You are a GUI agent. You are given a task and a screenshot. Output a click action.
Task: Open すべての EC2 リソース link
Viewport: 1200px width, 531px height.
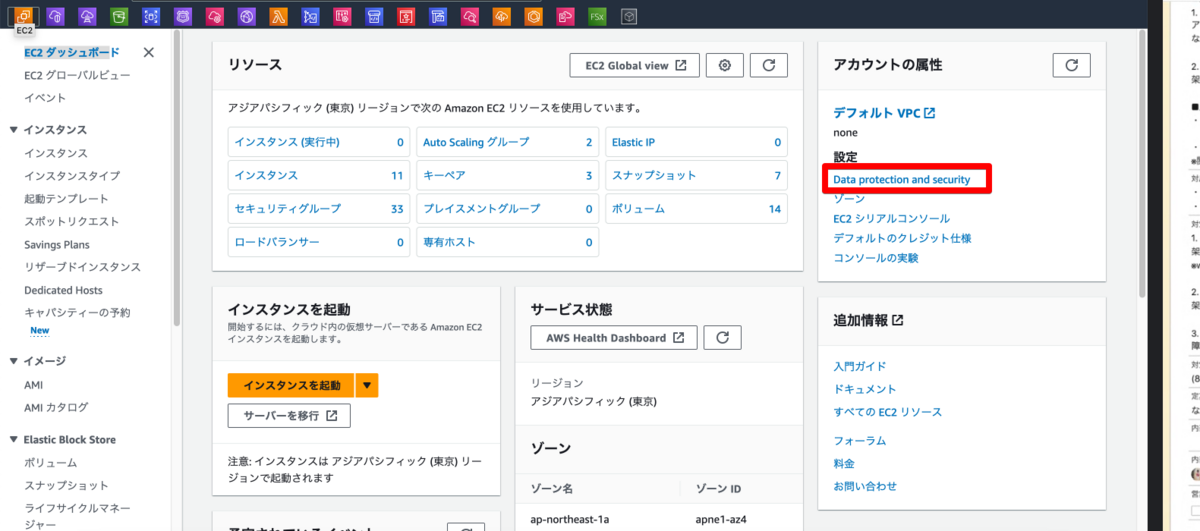click(887, 412)
